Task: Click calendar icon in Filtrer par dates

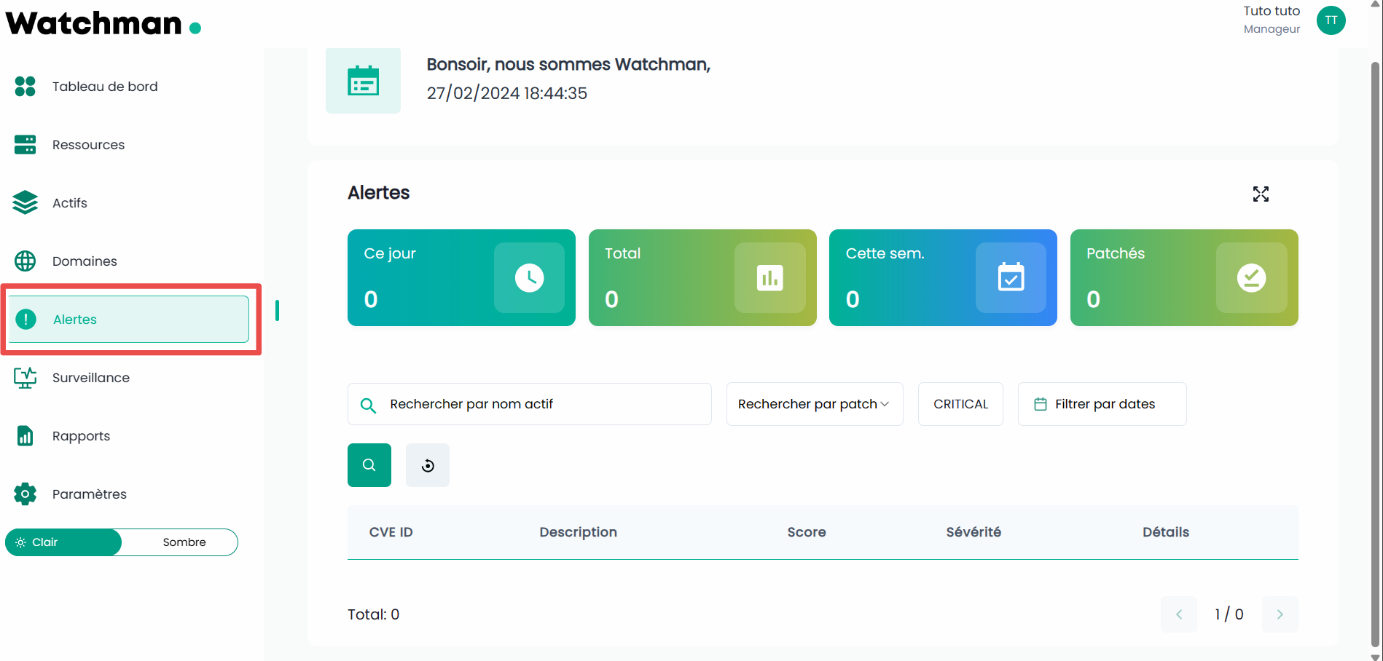Action: coord(1040,404)
